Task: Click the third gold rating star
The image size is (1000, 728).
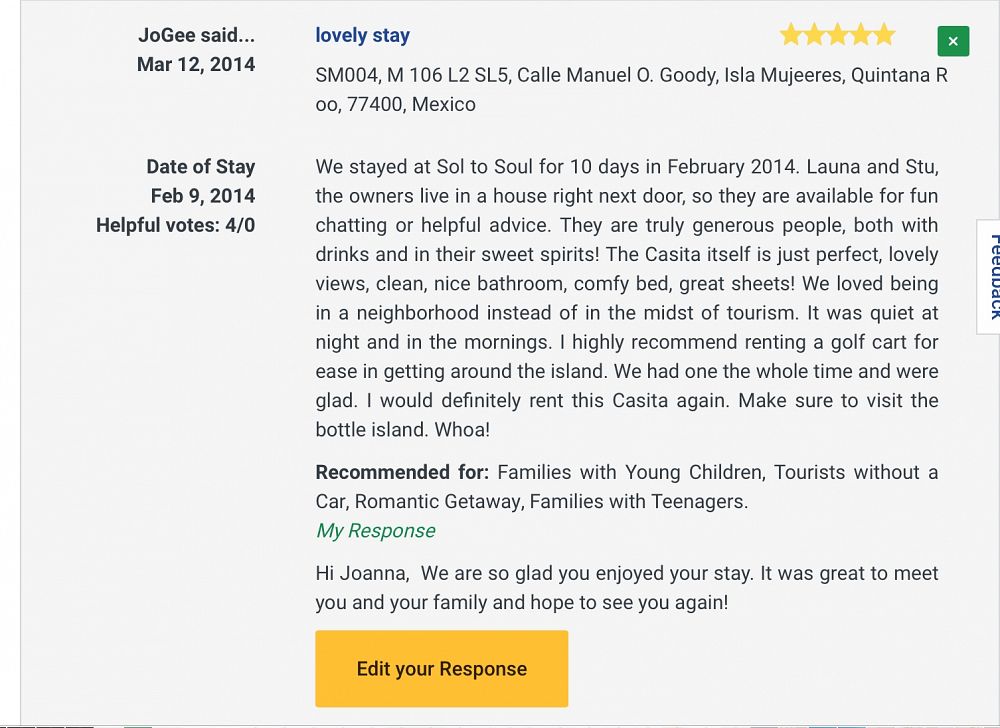Action: (x=837, y=36)
